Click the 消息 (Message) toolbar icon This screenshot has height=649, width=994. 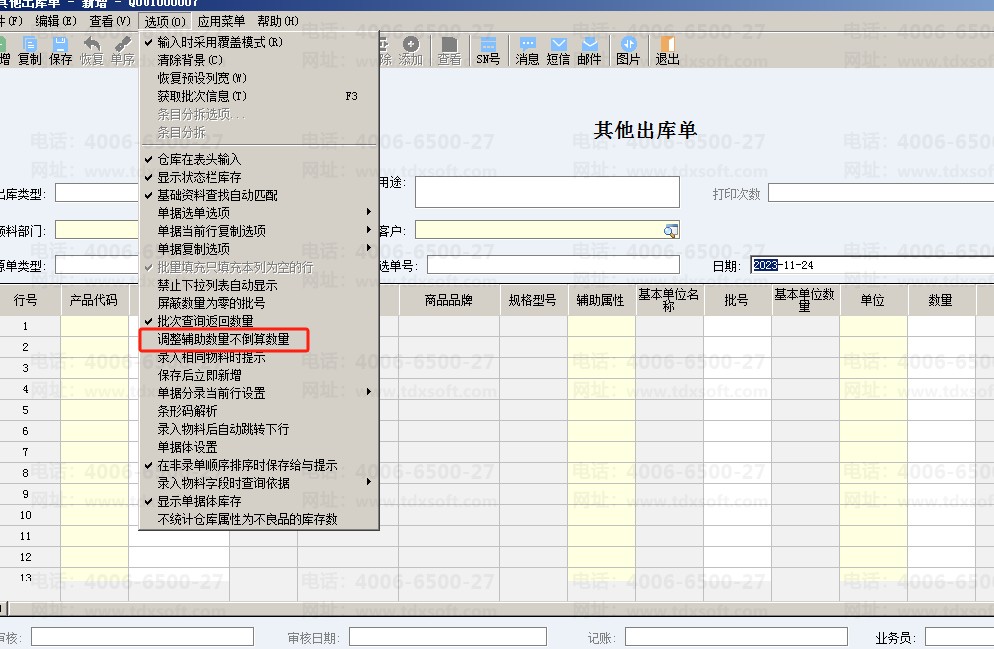(x=527, y=50)
